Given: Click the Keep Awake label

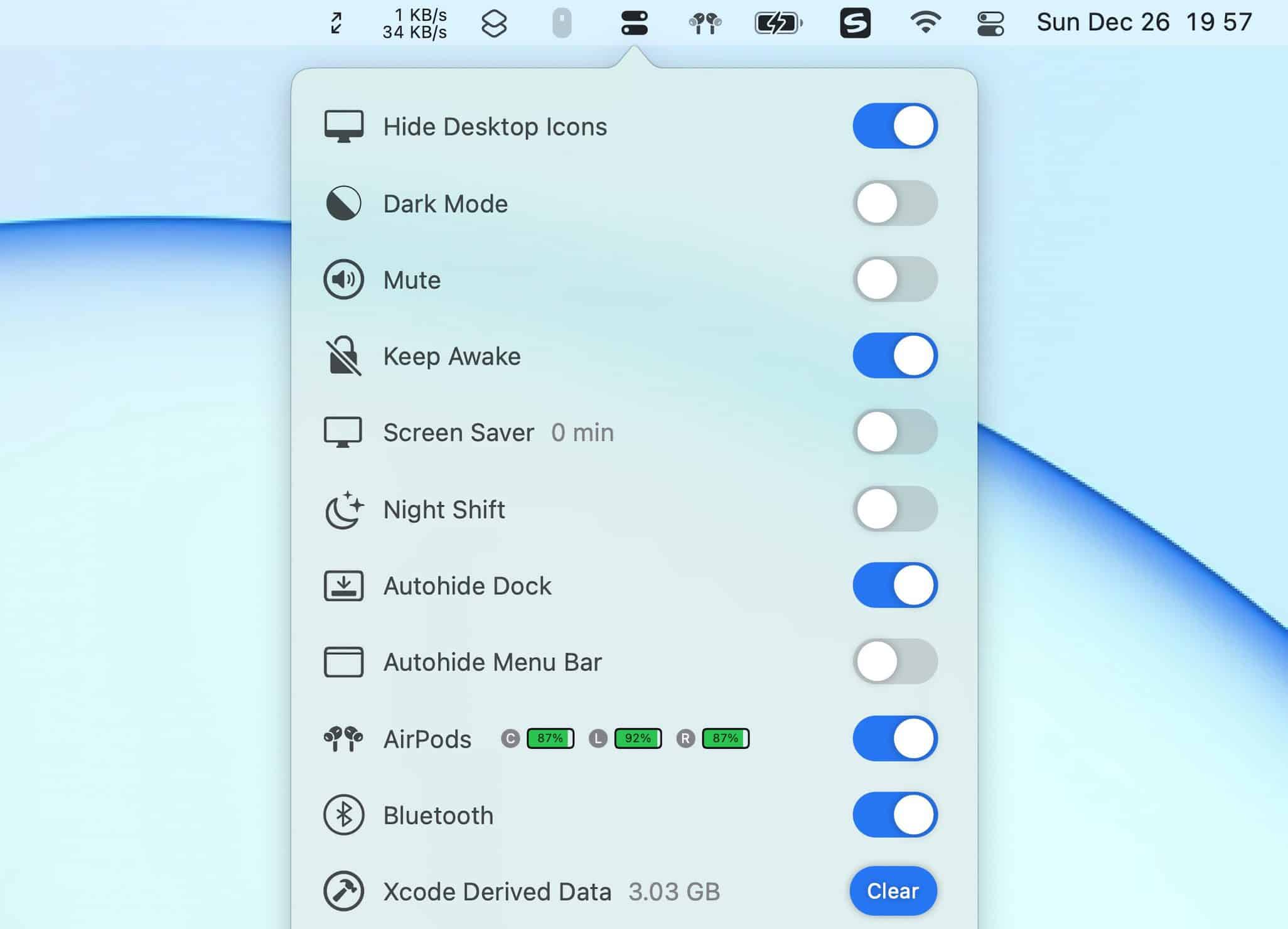Looking at the screenshot, I should (452, 356).
